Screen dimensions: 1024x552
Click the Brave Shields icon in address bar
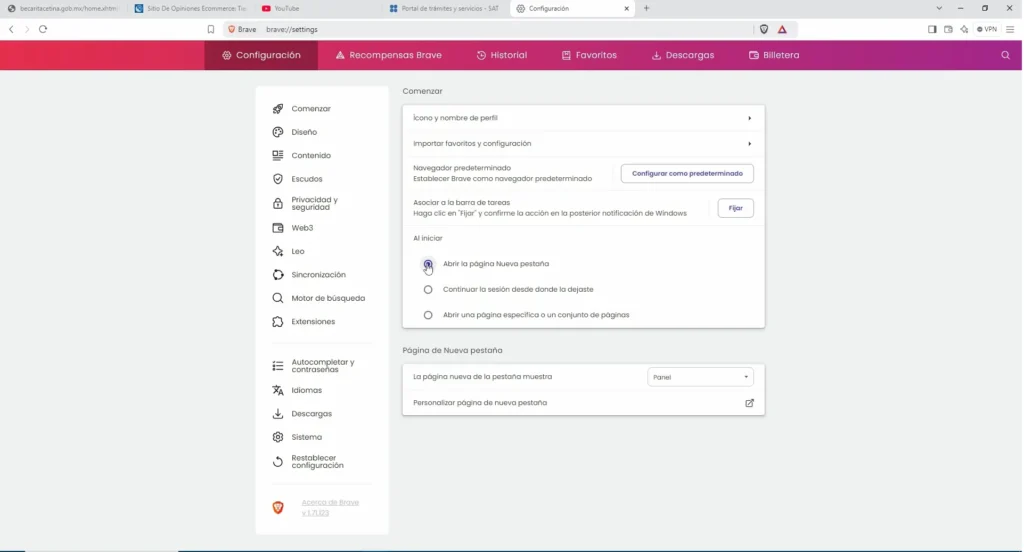764,29
